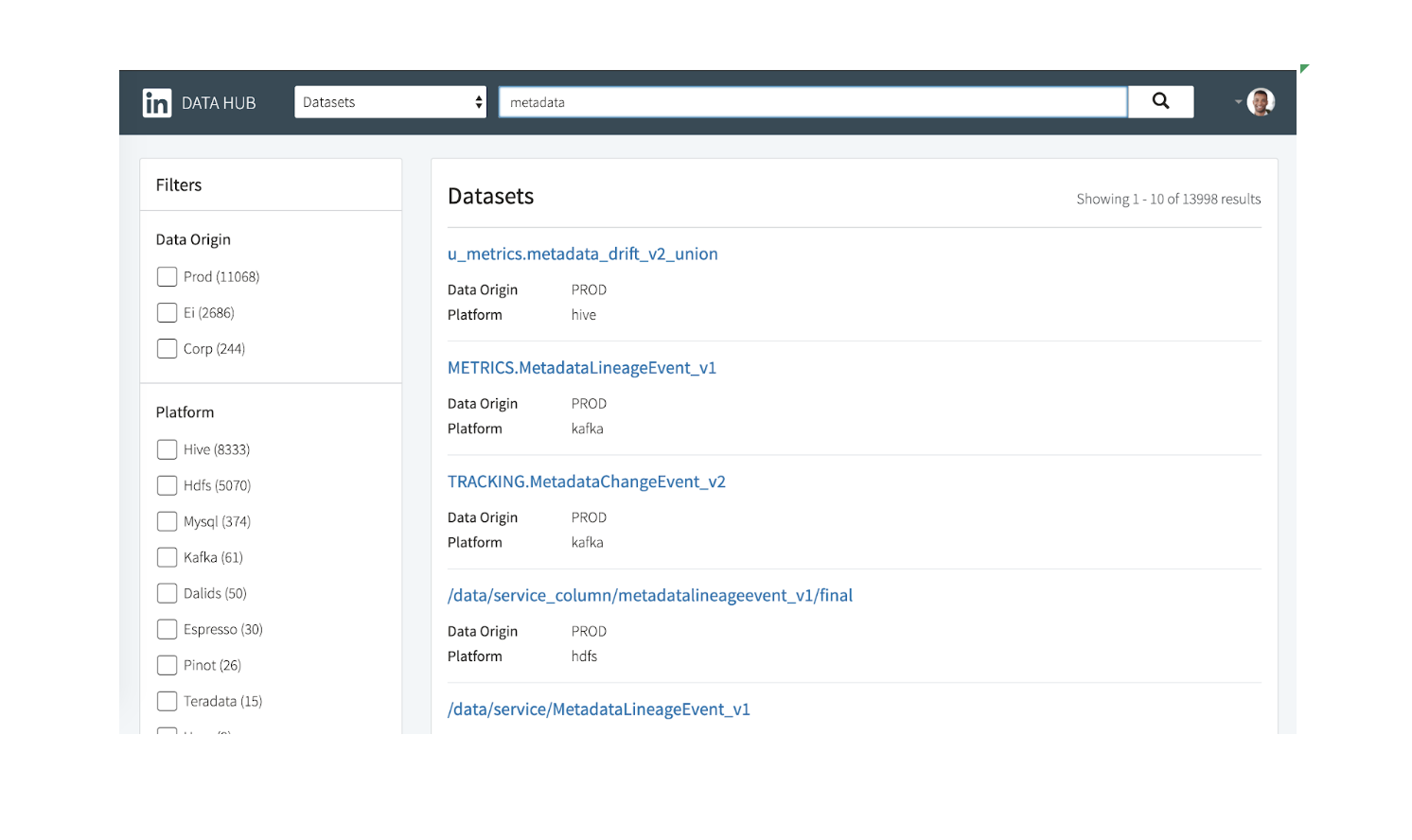Viewport: 1412px width, 840px height.
Task: Click the caret next to the profile avatar
Action: click(1241, 101)
